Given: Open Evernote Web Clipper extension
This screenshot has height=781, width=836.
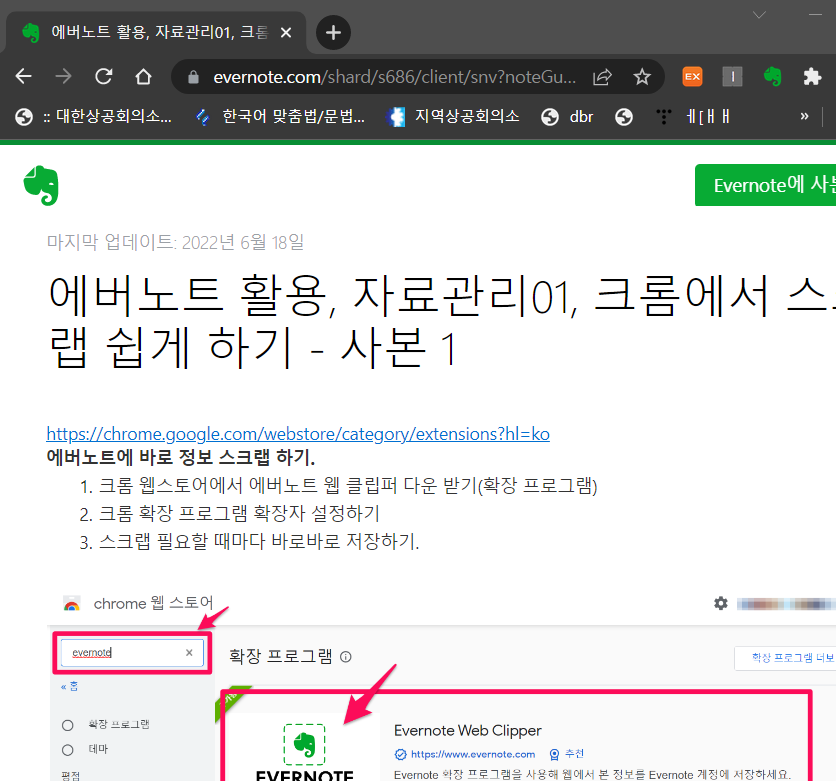Looking at the screenshot, I should (772, 77).
